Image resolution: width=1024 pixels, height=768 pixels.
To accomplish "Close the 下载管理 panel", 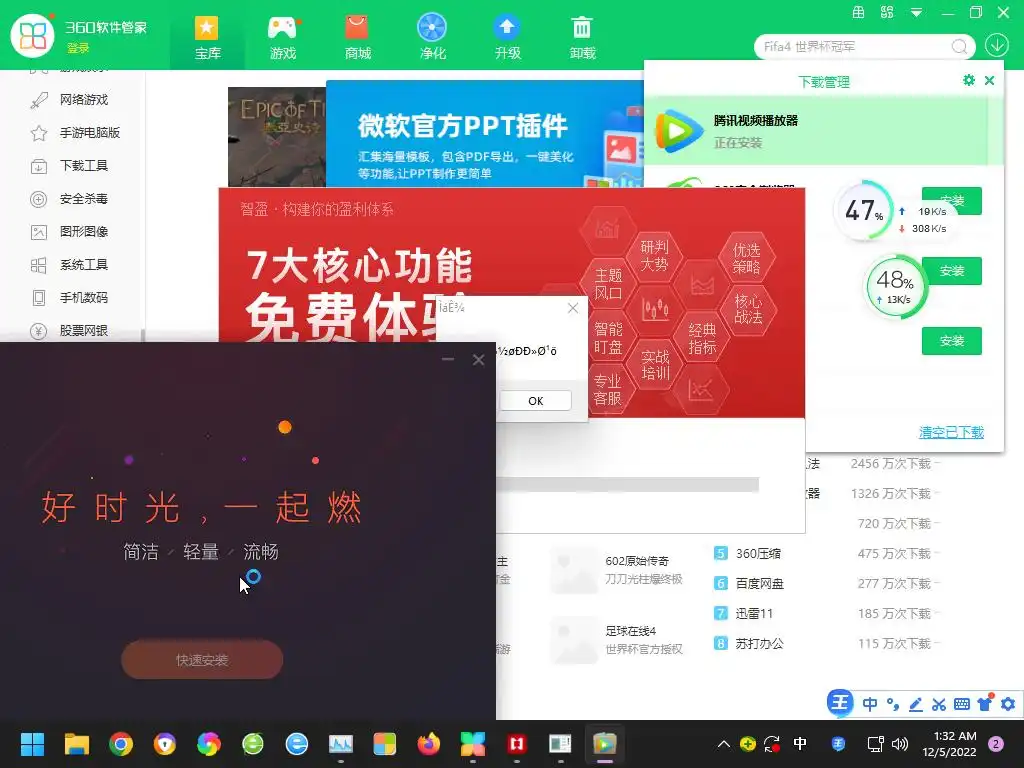I will coord(989,80).
